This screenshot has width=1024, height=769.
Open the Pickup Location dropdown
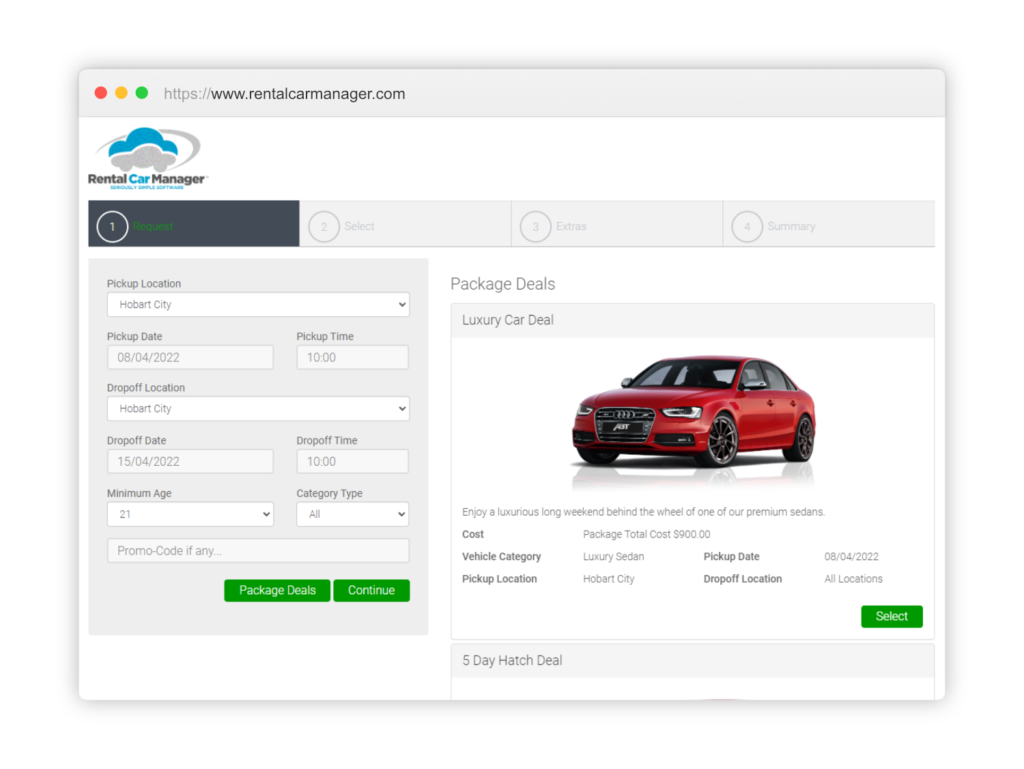pos(258,305)
